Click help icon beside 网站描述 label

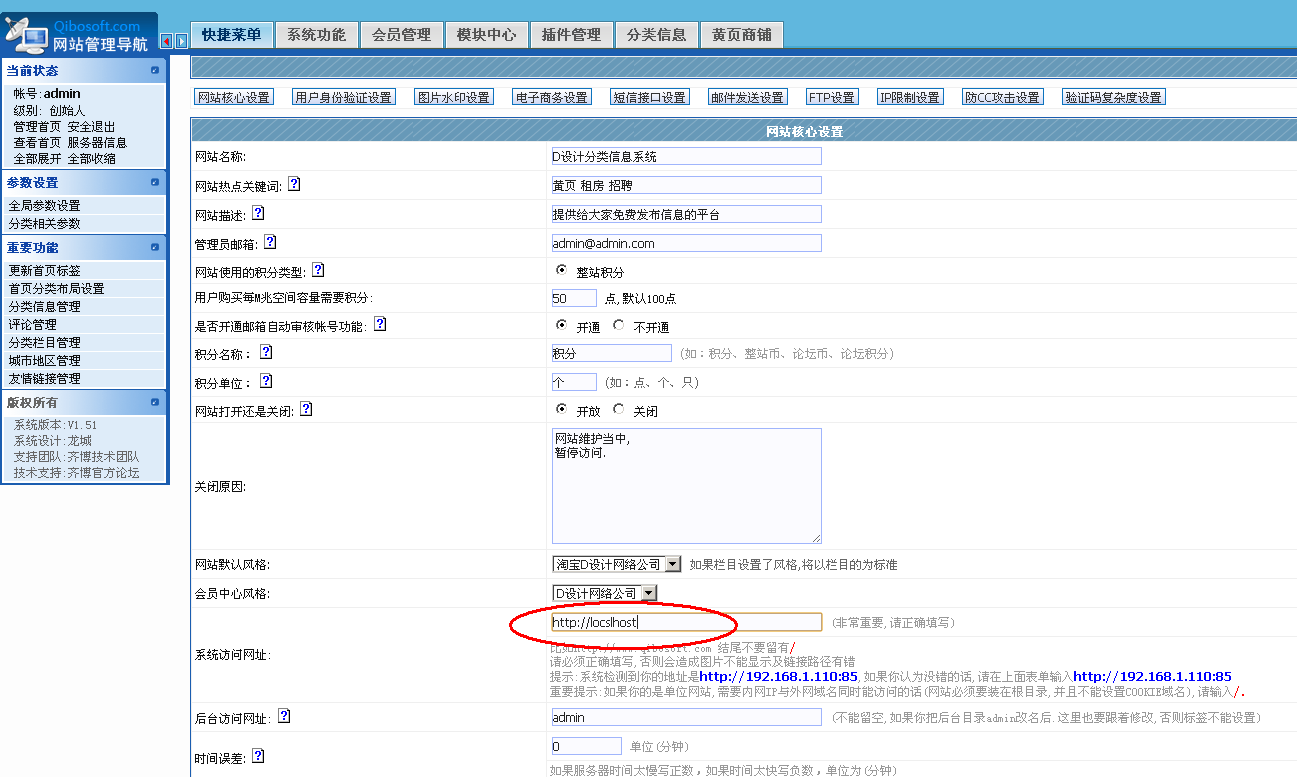click(x=258, y=213)
